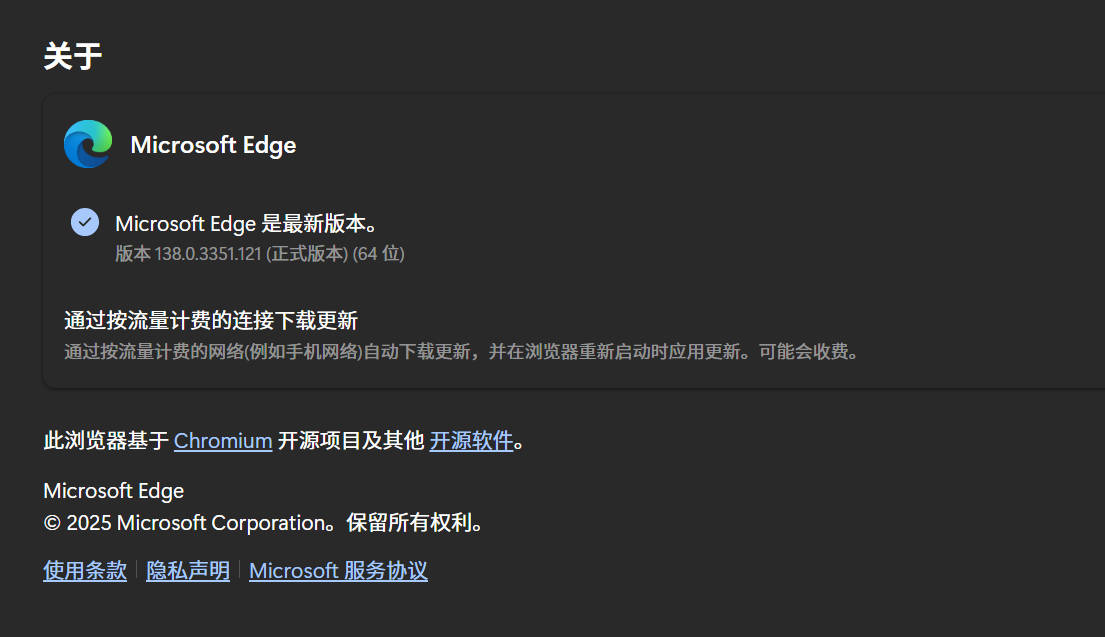Open the 隐私声明 link
This screenshot has height=637, width=1105.
[188, 570]
